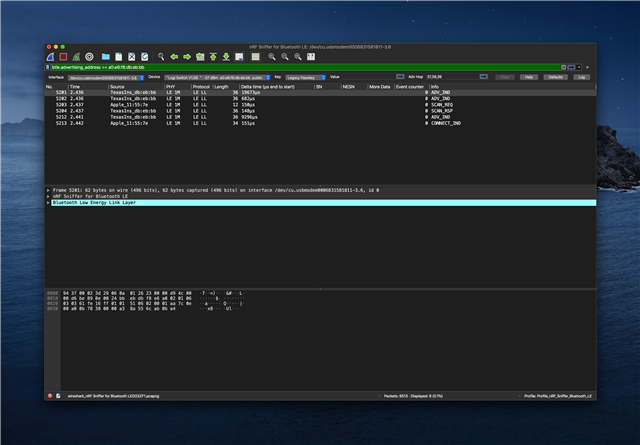Toggle packet list colorization icon

(256, 57)
